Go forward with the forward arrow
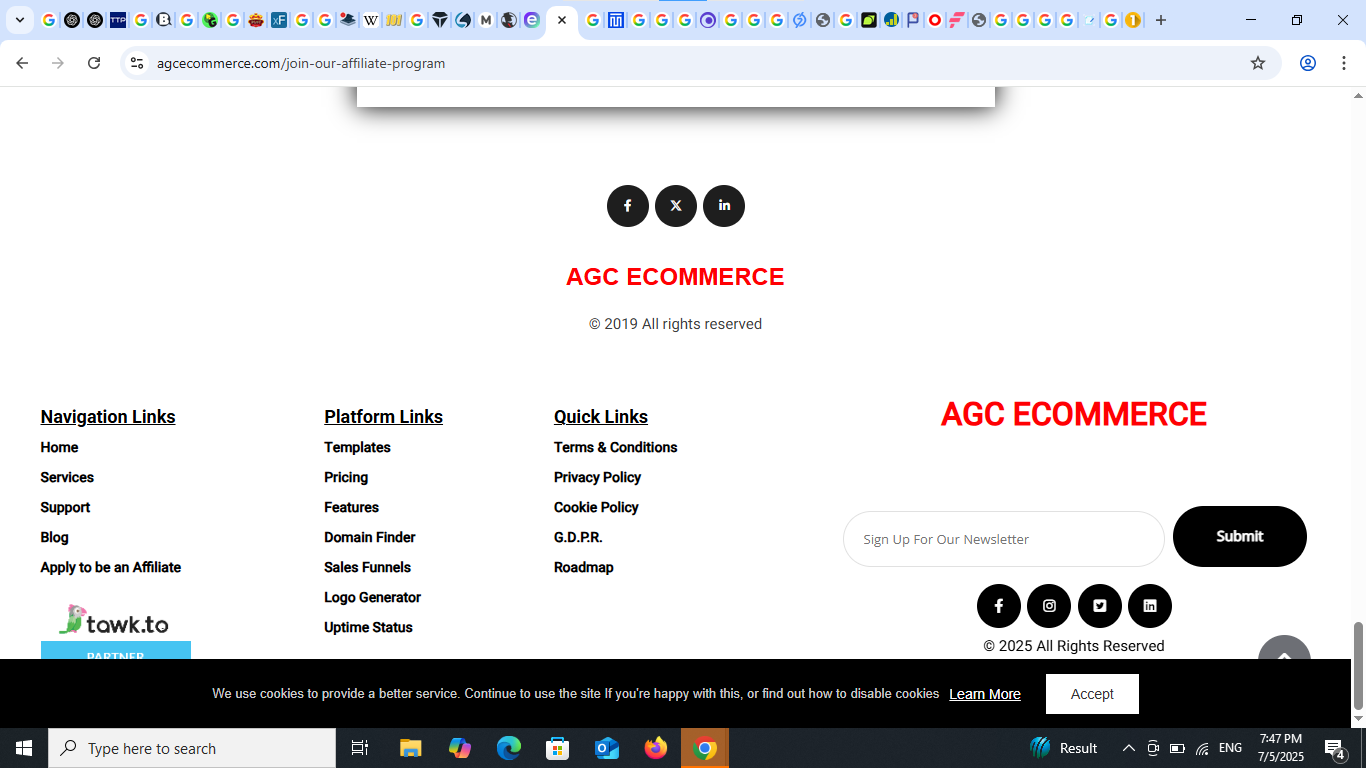 point(58,63)
